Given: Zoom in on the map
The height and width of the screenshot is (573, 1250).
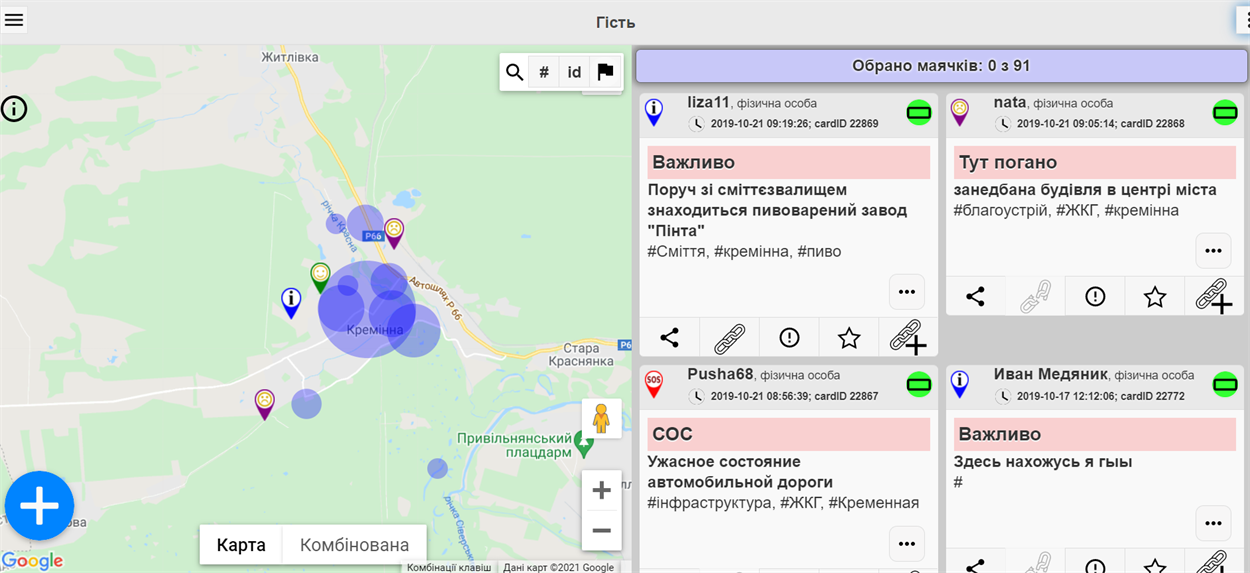Looking at the screenshot, I should (x=601, y=491).
